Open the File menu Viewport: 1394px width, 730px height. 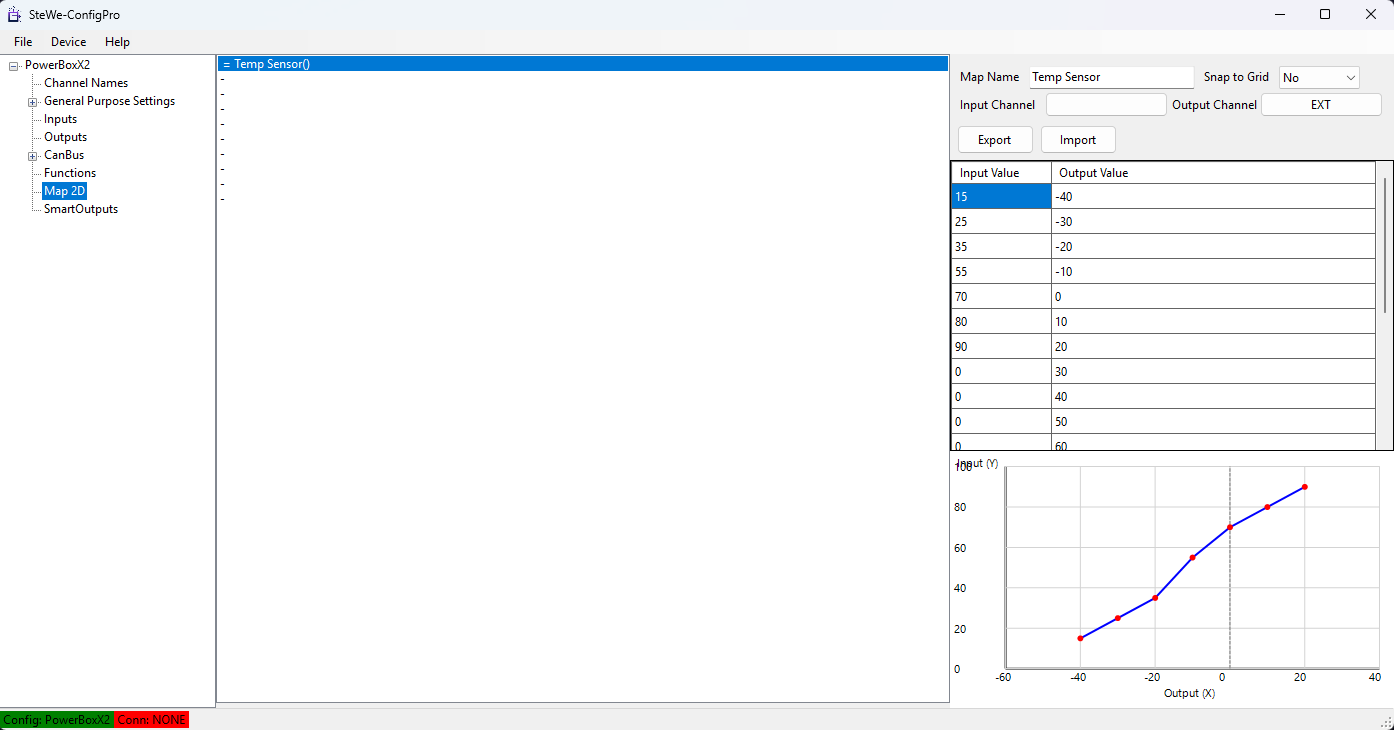coord(23,42)
